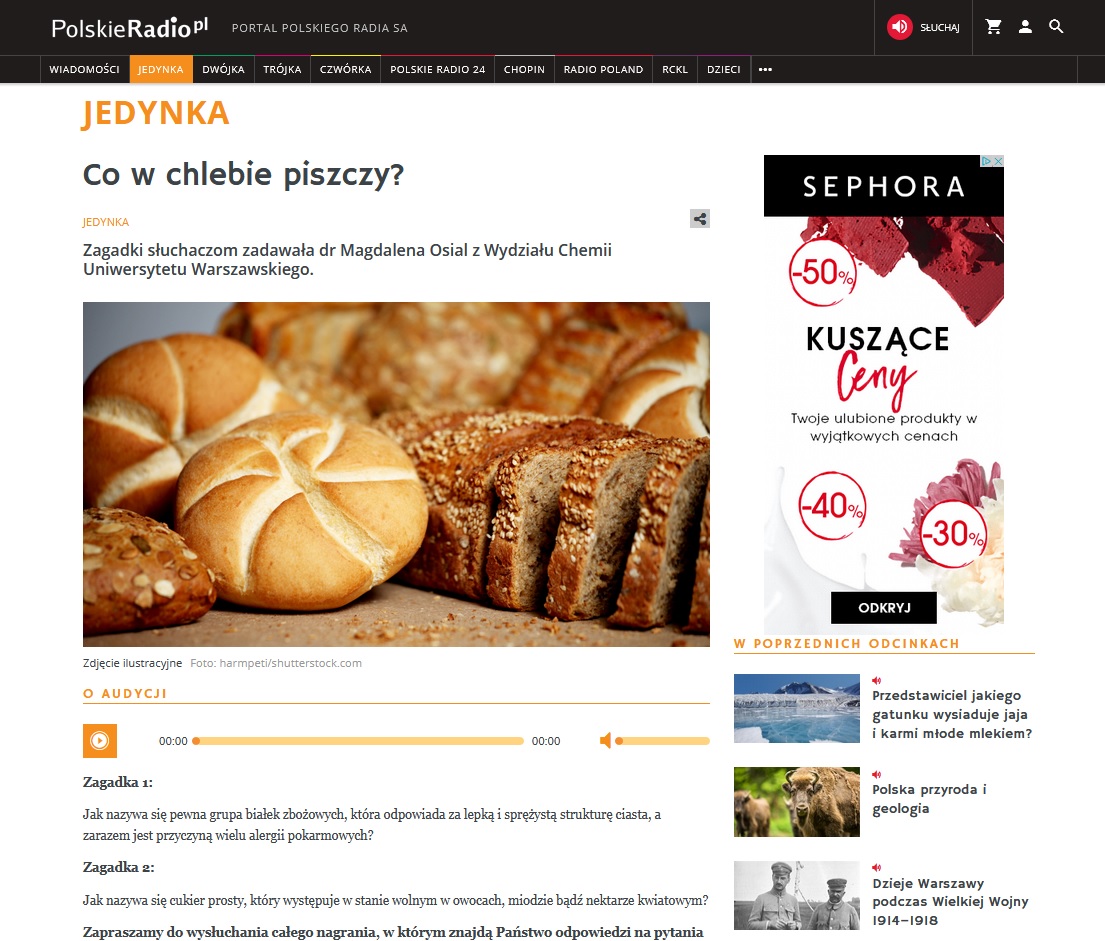
Task: Click the article share icon
Action: point(700,219)
